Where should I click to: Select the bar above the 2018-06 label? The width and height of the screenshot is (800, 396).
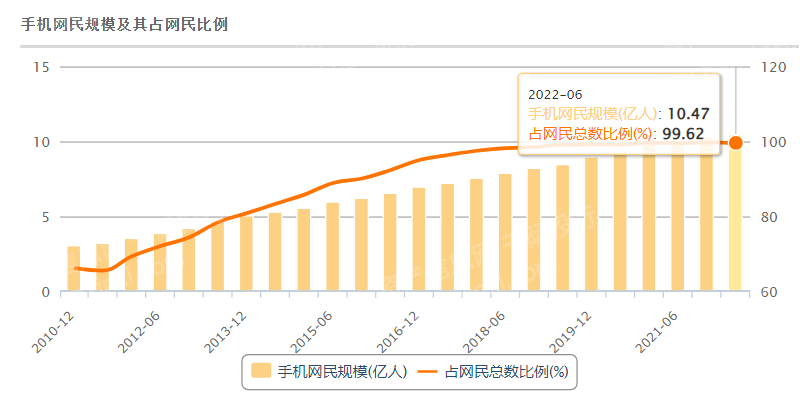point(505,233)
